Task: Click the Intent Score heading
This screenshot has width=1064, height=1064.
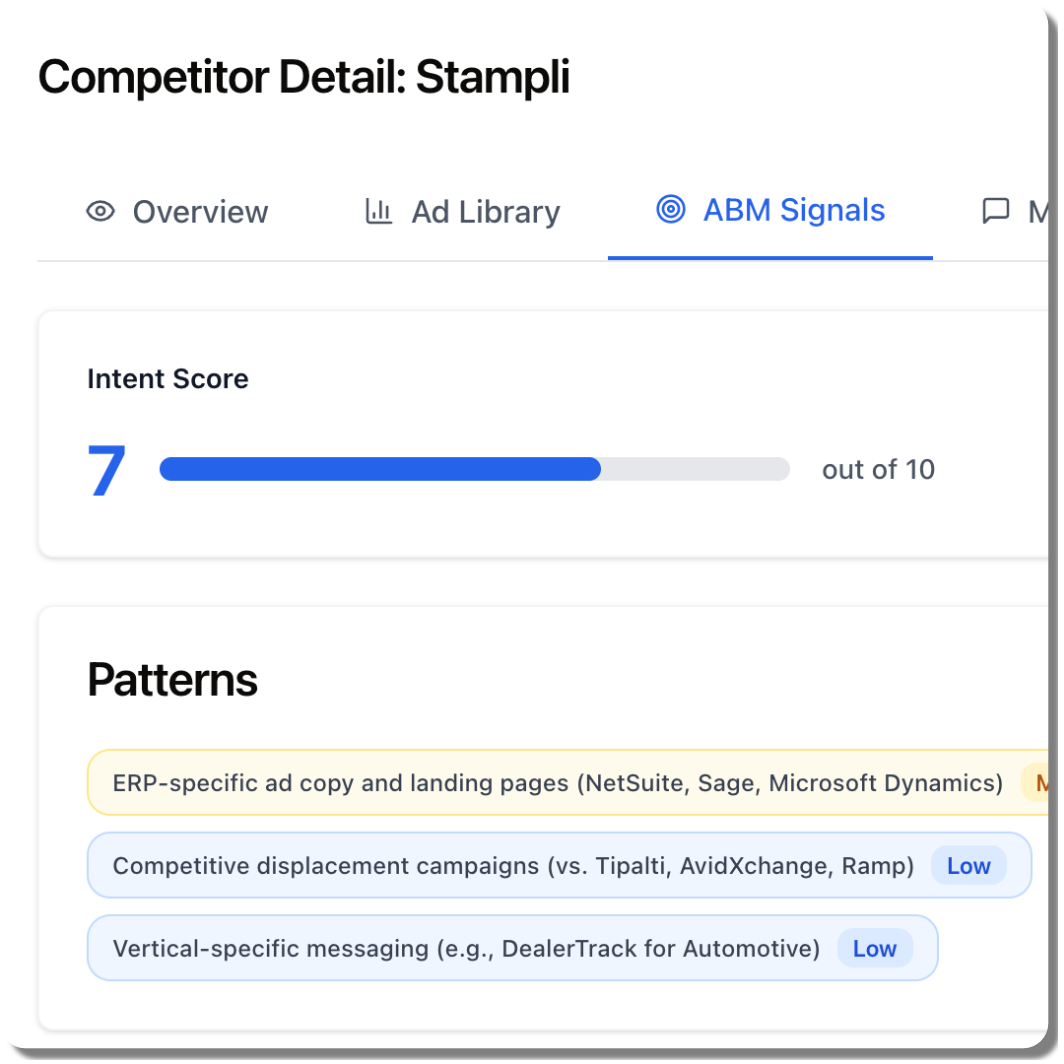Action: coord(168,379)
